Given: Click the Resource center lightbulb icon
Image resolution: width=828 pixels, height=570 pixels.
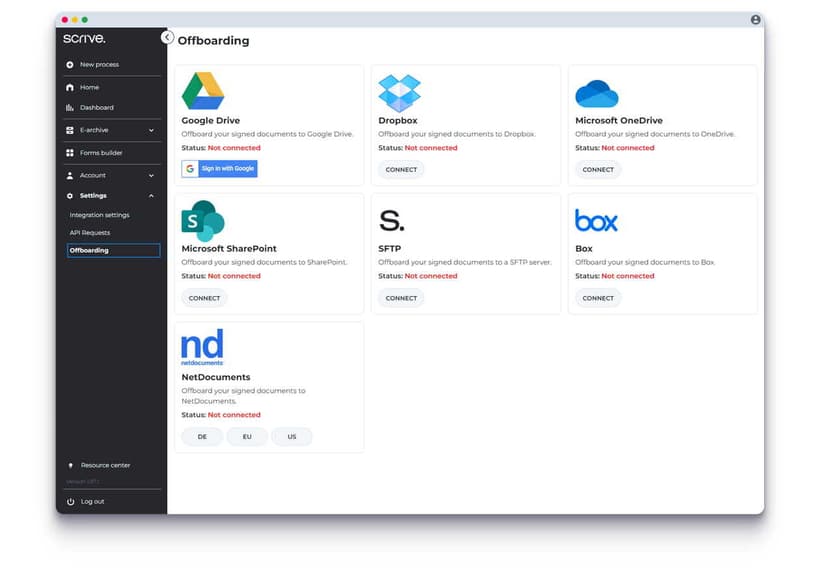Looking at the screenshot, I should 71,465.
